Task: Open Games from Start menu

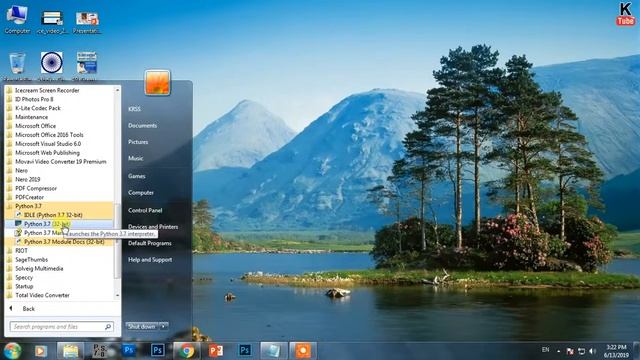Action: (137, 176)
